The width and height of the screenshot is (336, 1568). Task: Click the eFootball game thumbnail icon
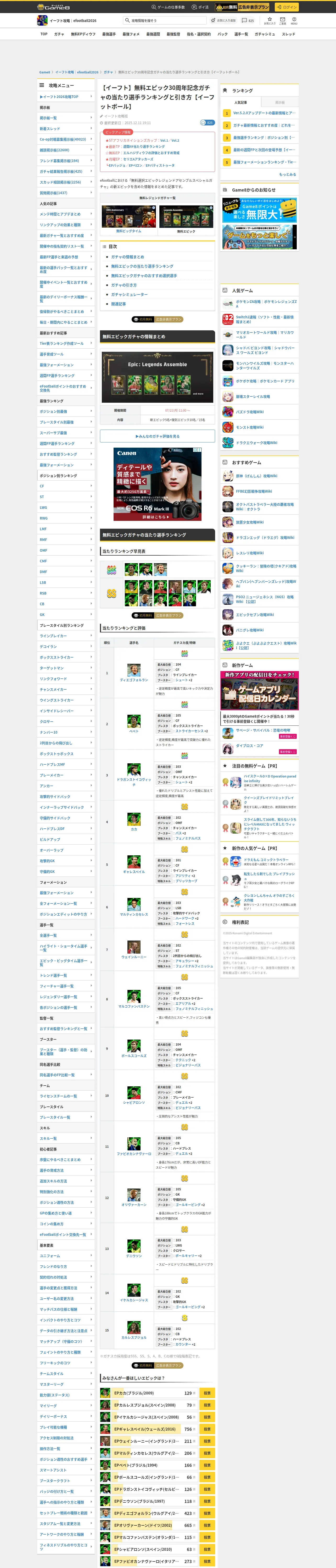point(42,21)
